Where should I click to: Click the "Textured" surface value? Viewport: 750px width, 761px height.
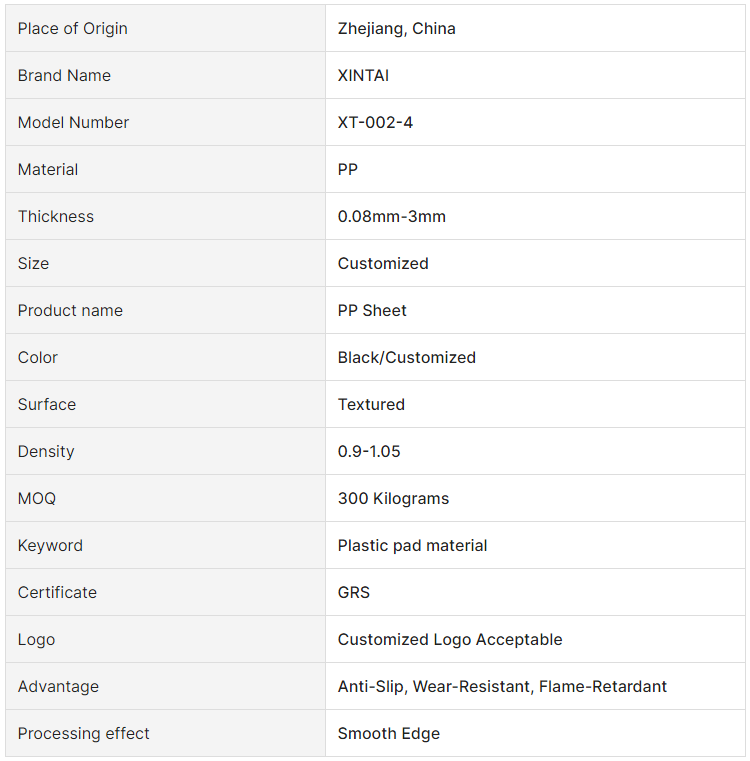click(371, 404)
